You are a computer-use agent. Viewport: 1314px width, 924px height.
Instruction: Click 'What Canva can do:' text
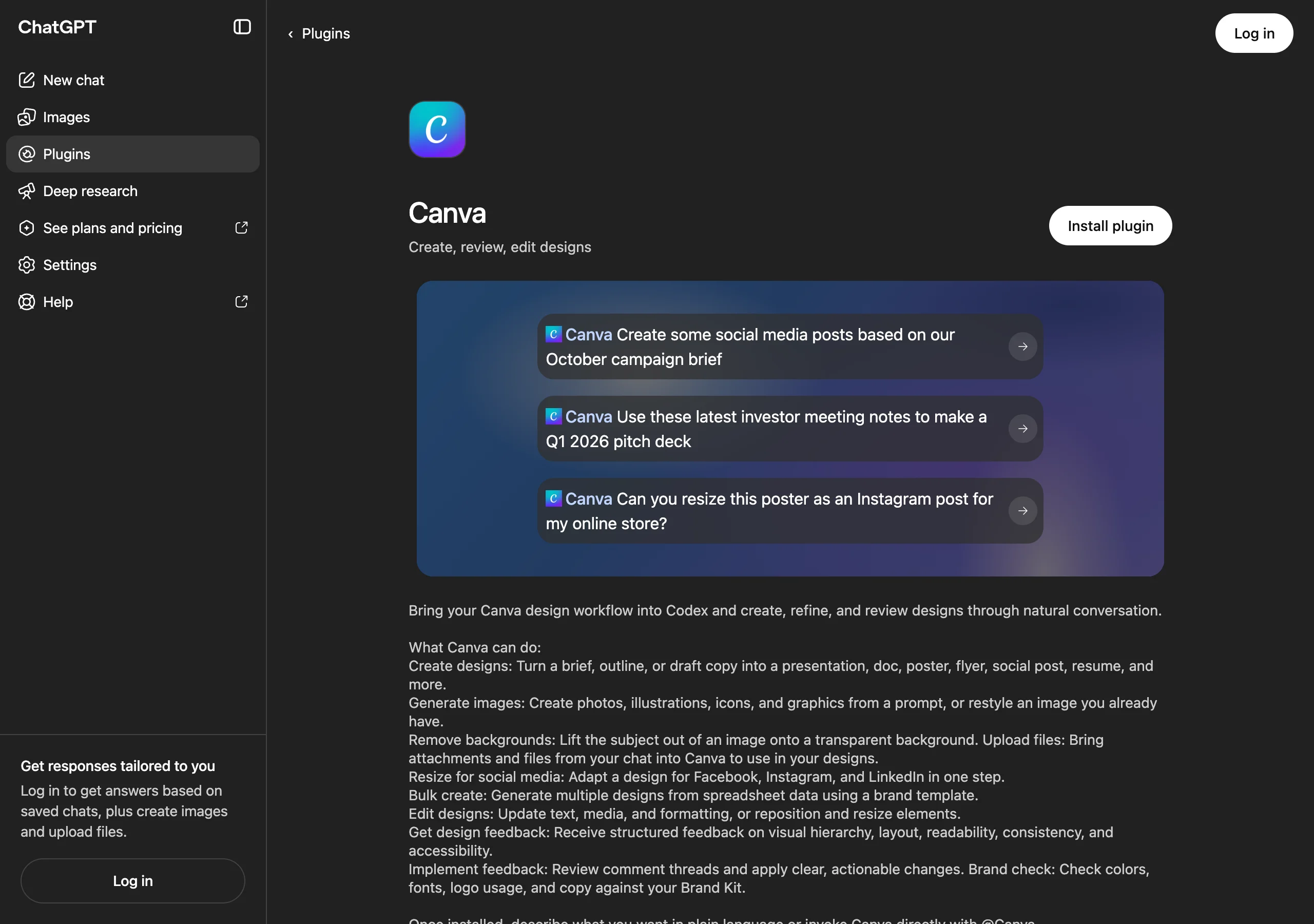tap(474, 647)
